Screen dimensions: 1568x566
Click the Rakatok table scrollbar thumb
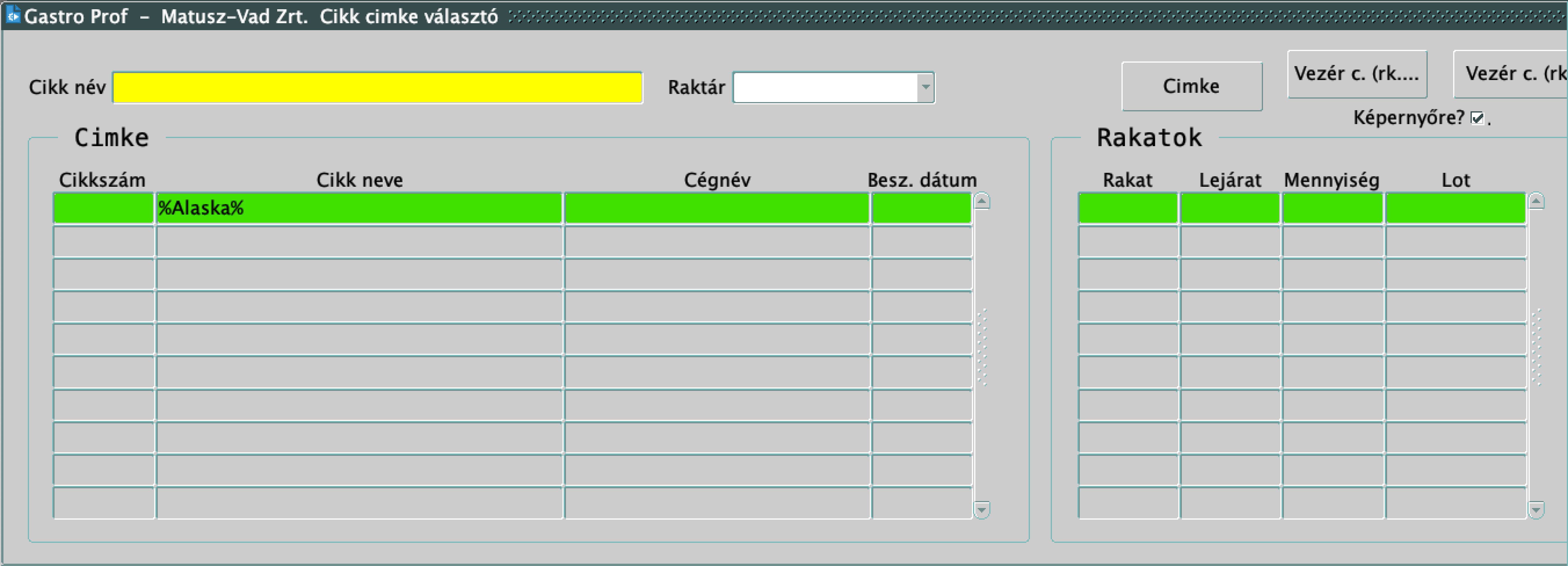point(1536,347)
